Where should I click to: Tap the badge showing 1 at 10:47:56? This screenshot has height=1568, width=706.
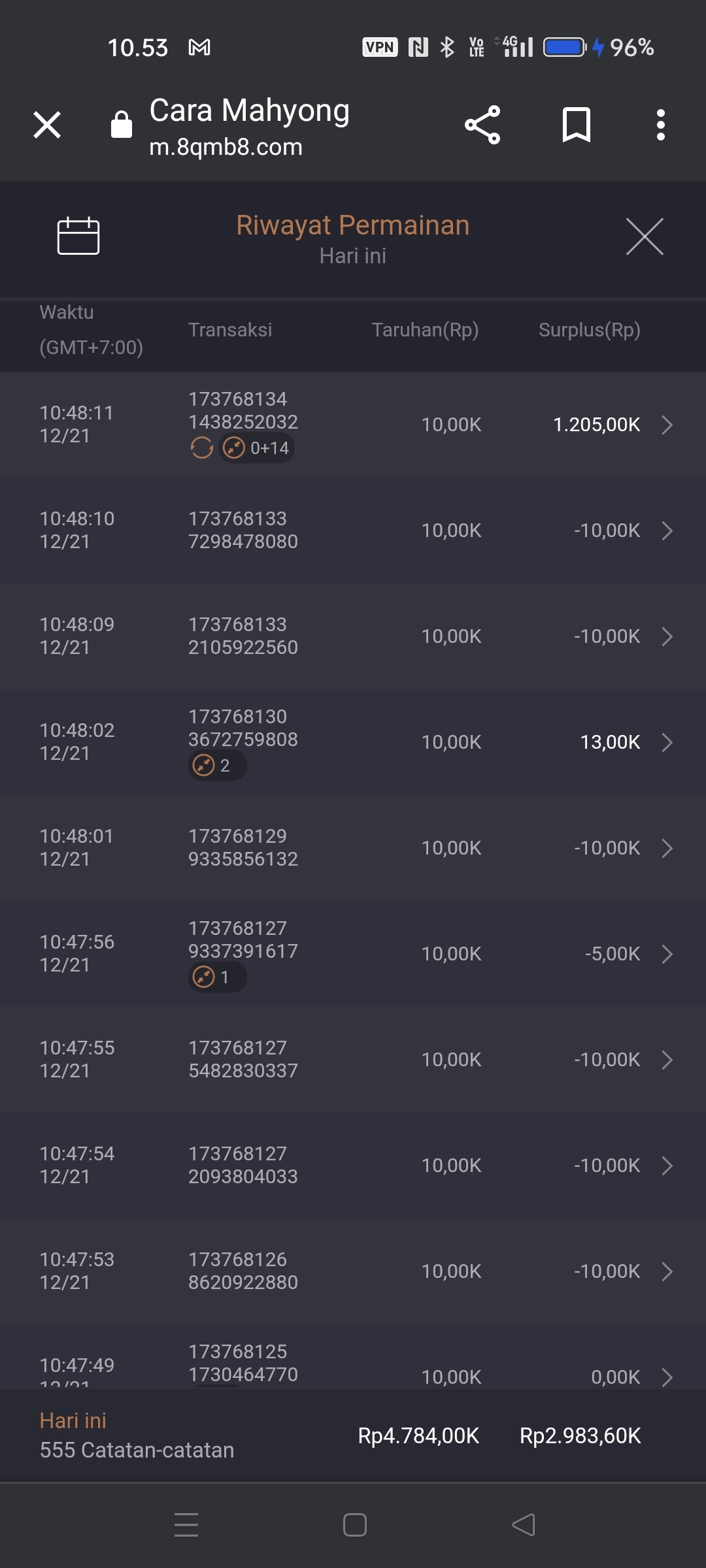pyautogui.click(x=217, y=977)
